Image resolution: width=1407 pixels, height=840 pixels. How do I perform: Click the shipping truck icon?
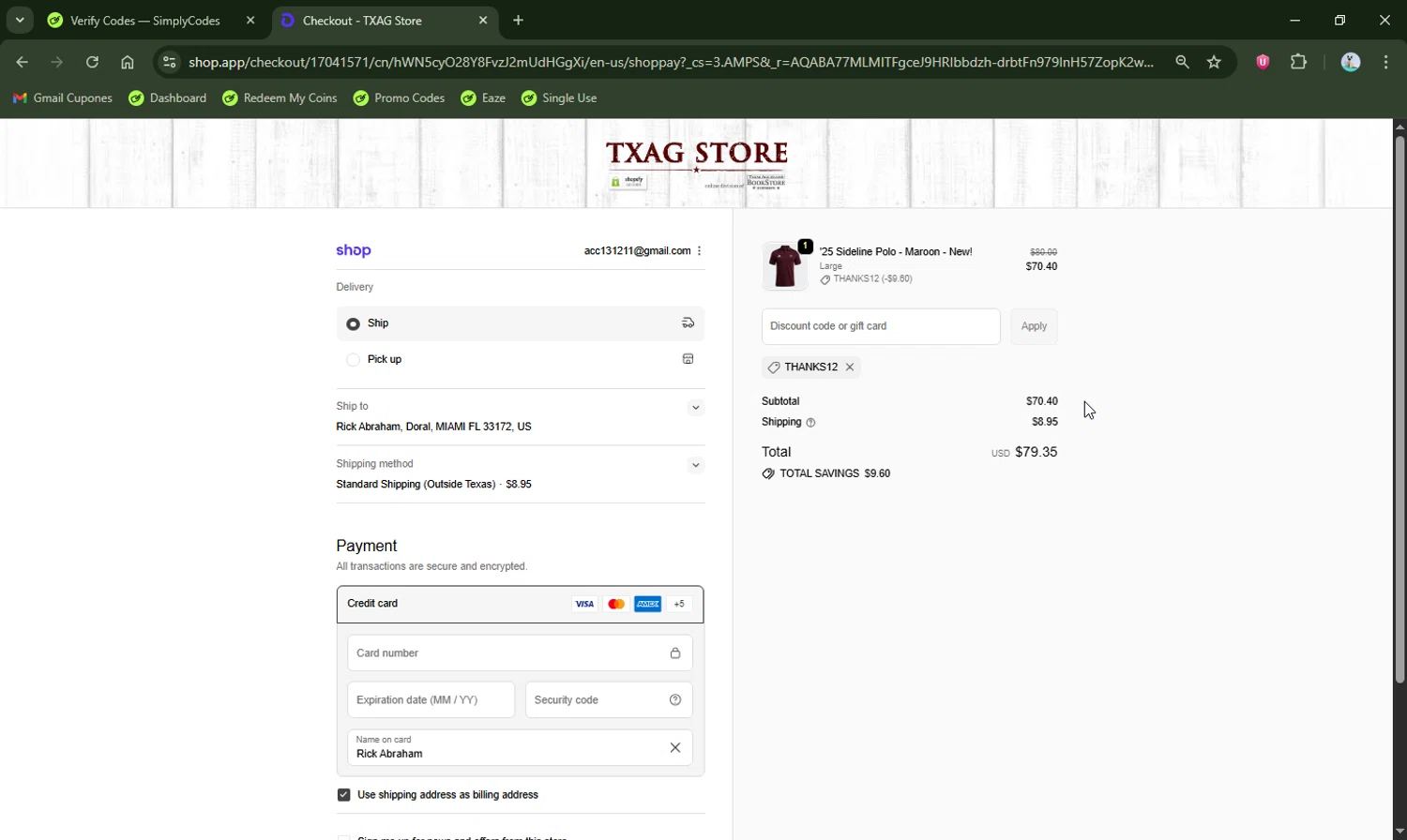point(688,322)
